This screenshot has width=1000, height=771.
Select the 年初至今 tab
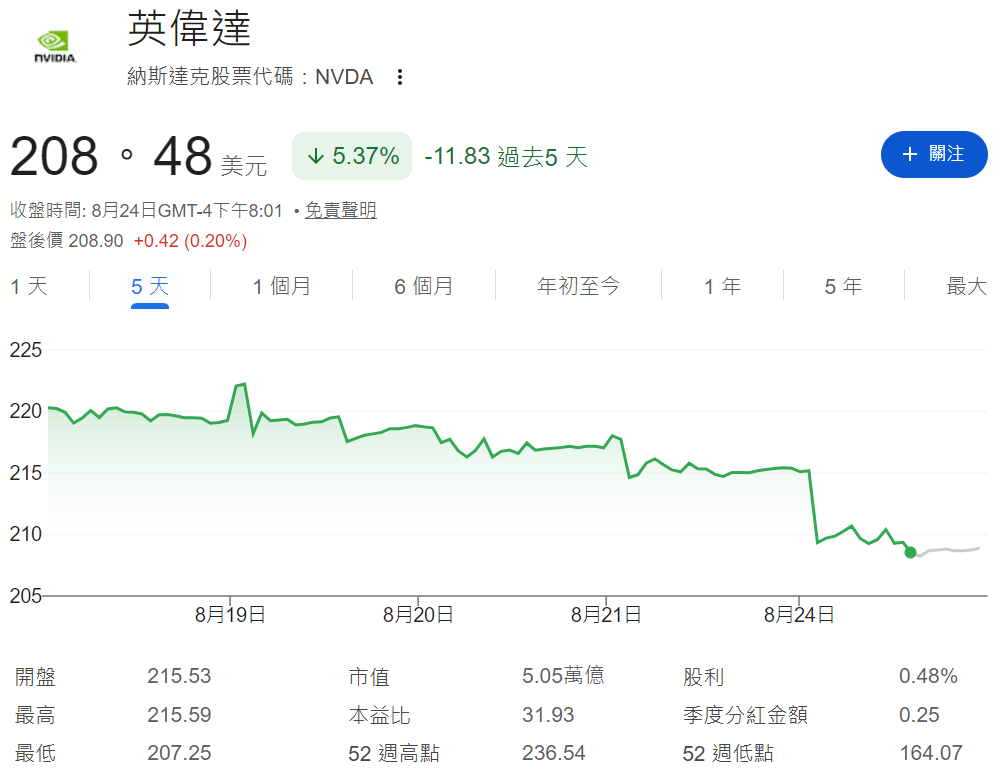(x=578, y=286)
